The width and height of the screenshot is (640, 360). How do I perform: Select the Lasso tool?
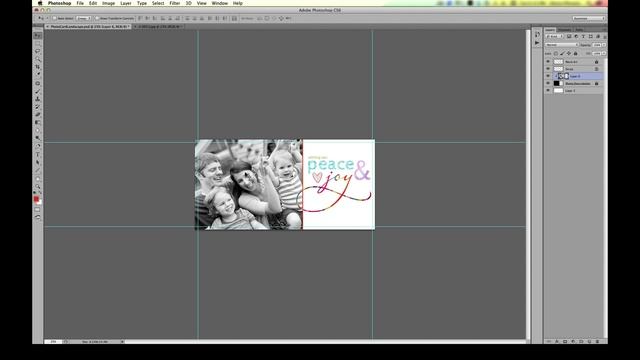(38, 51)
